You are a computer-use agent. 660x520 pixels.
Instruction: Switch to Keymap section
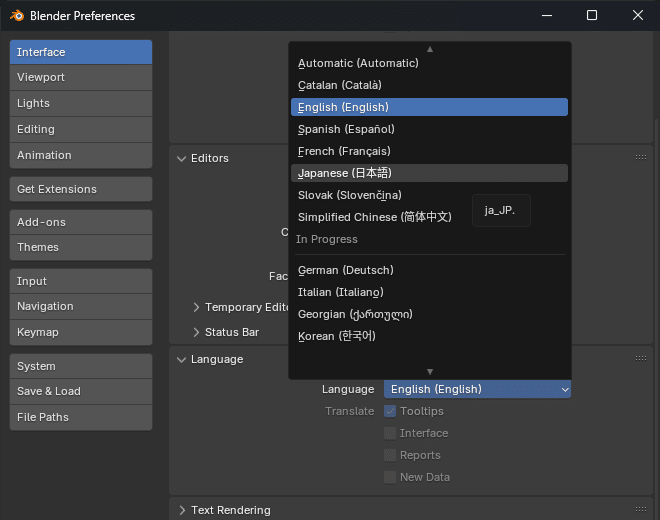[x=81, y=332]
